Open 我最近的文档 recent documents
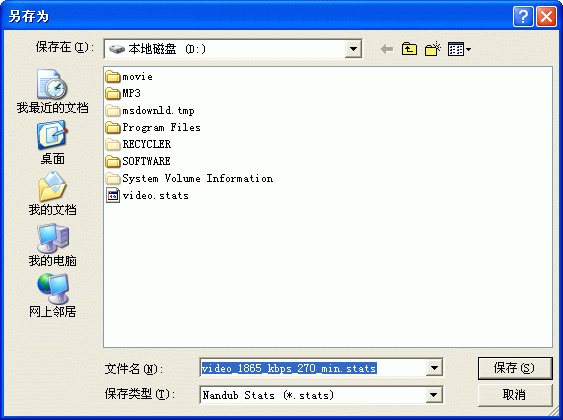The width and height of the screenshot is (563, 420). 52,92
